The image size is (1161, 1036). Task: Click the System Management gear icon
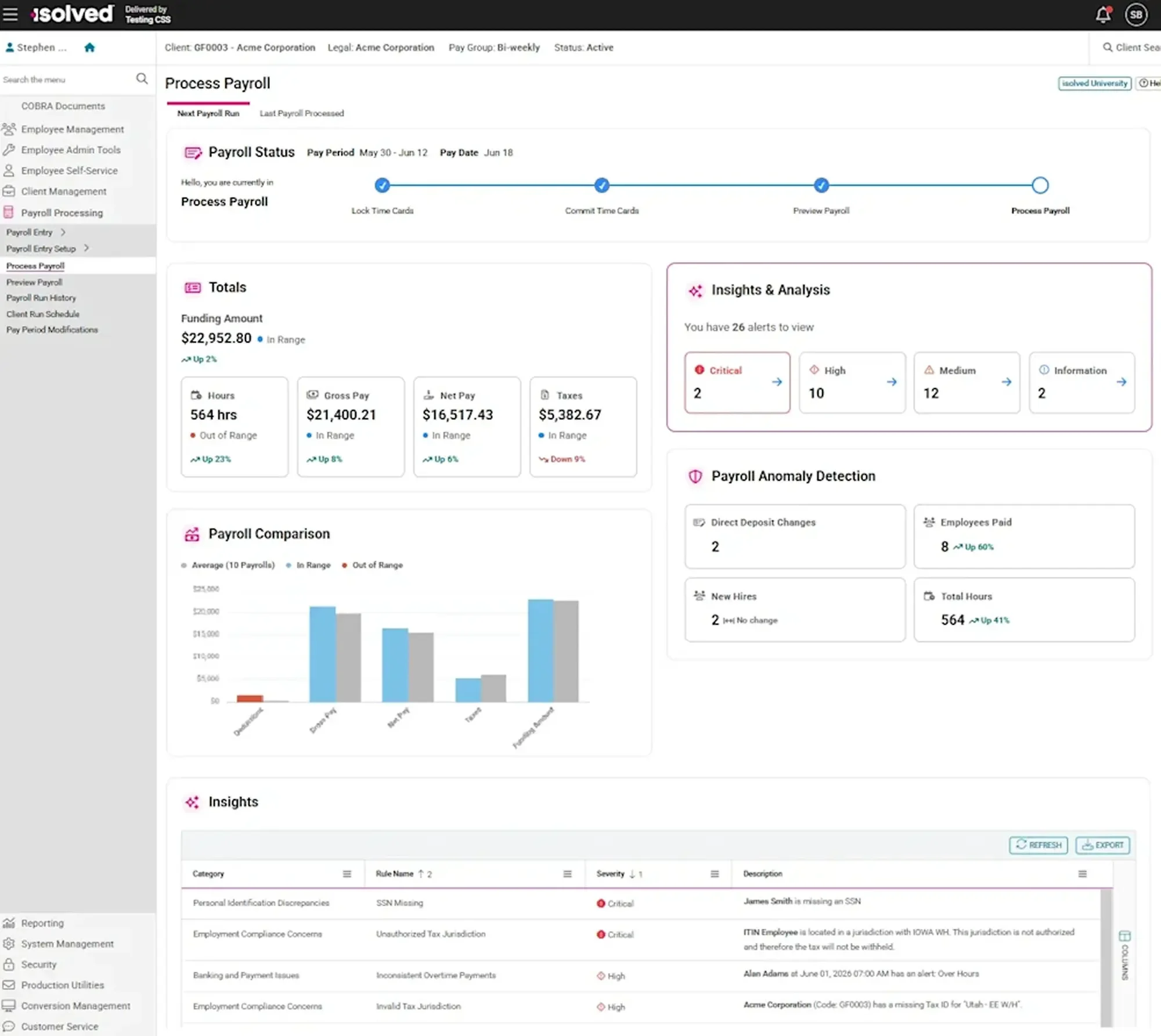pos(9,944)
